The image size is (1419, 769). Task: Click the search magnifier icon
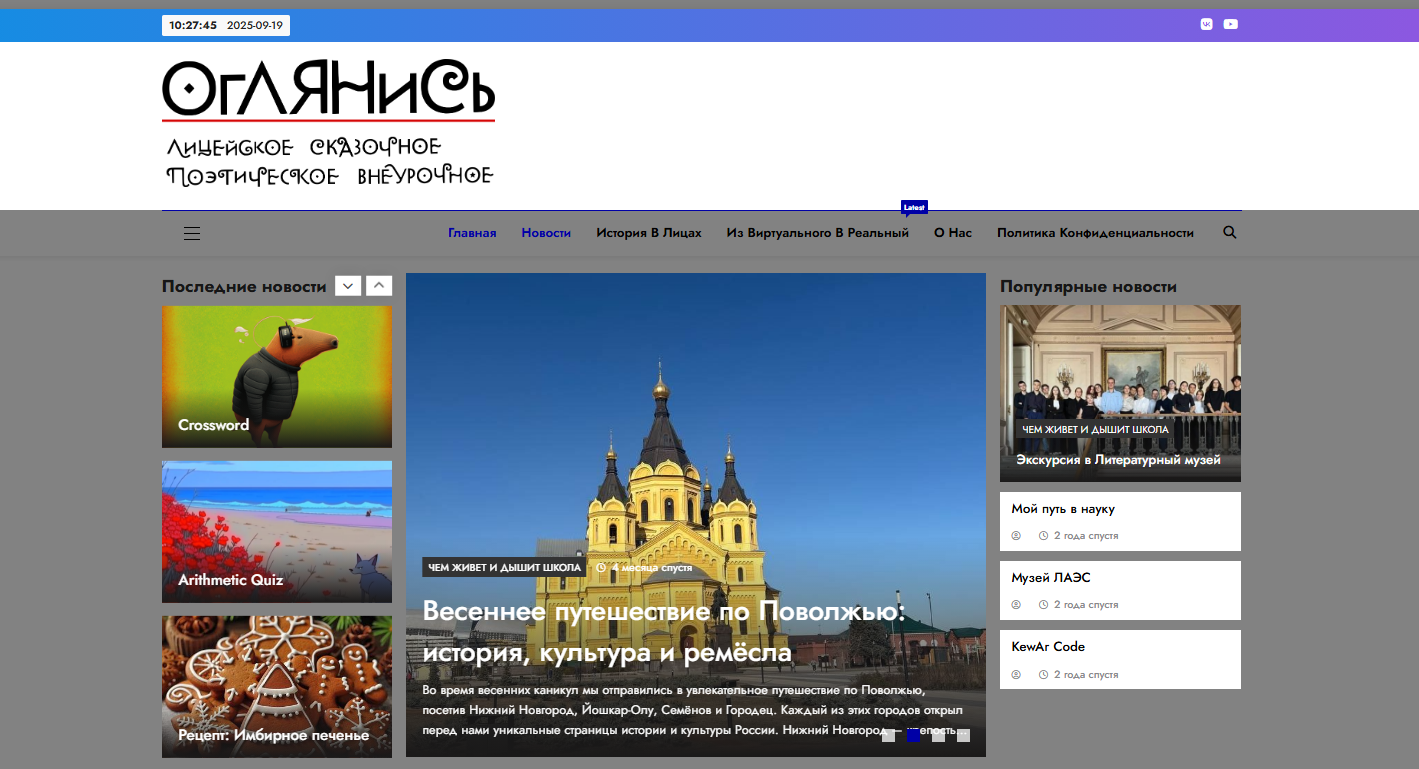click(1229, 232)
